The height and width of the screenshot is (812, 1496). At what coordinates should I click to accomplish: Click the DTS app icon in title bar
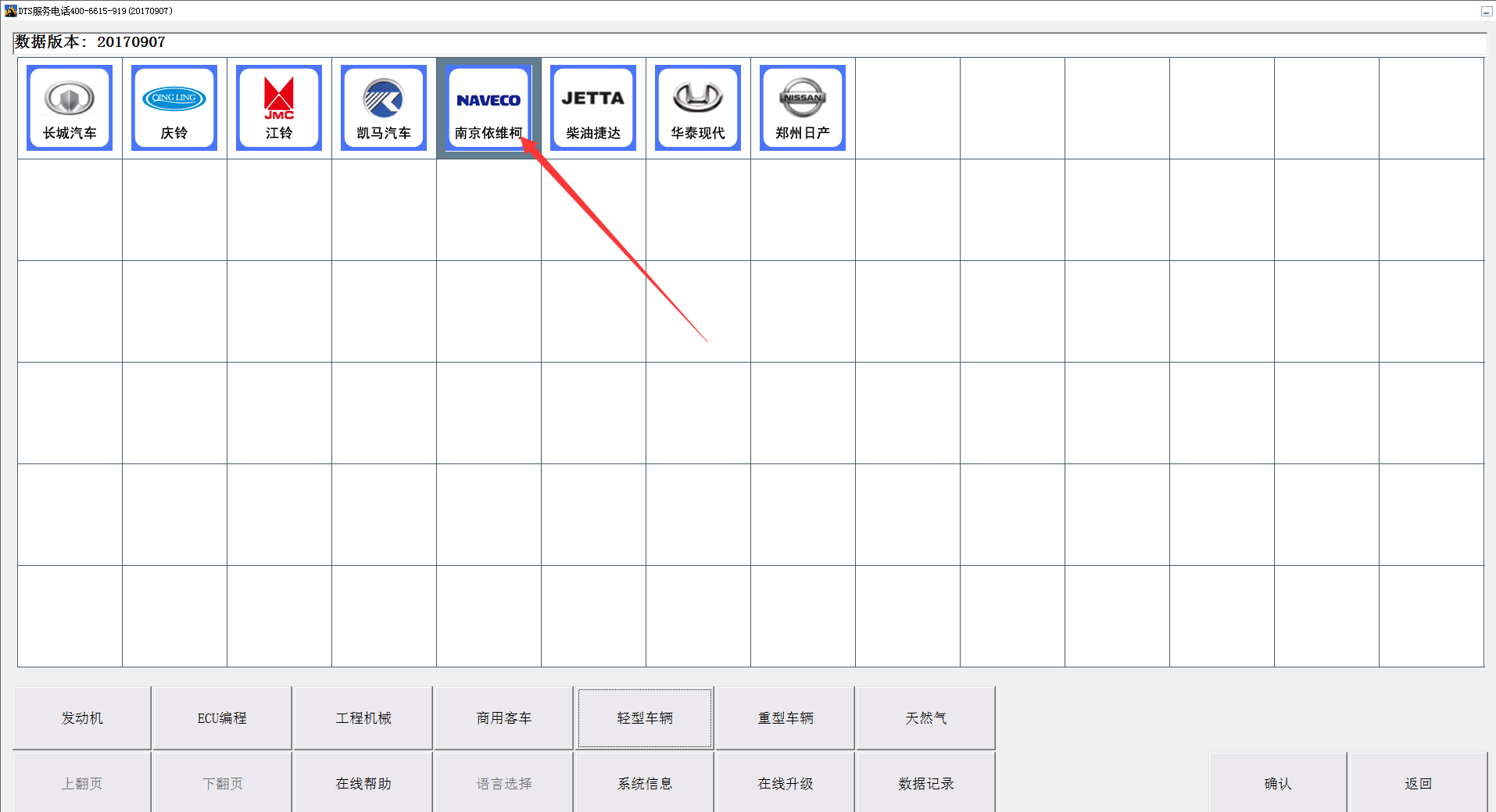(x=10, y=11)
